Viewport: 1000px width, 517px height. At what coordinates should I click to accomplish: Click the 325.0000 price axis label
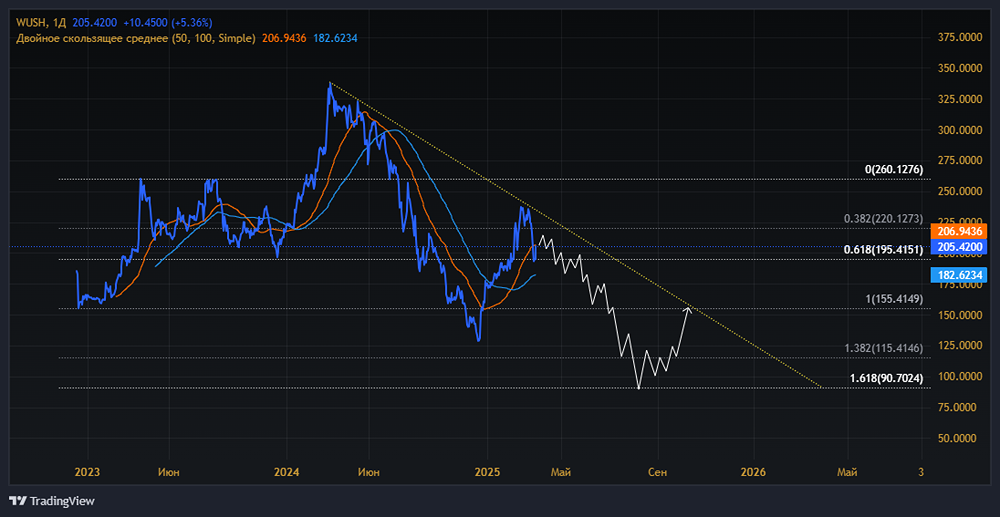click(960, 99)
